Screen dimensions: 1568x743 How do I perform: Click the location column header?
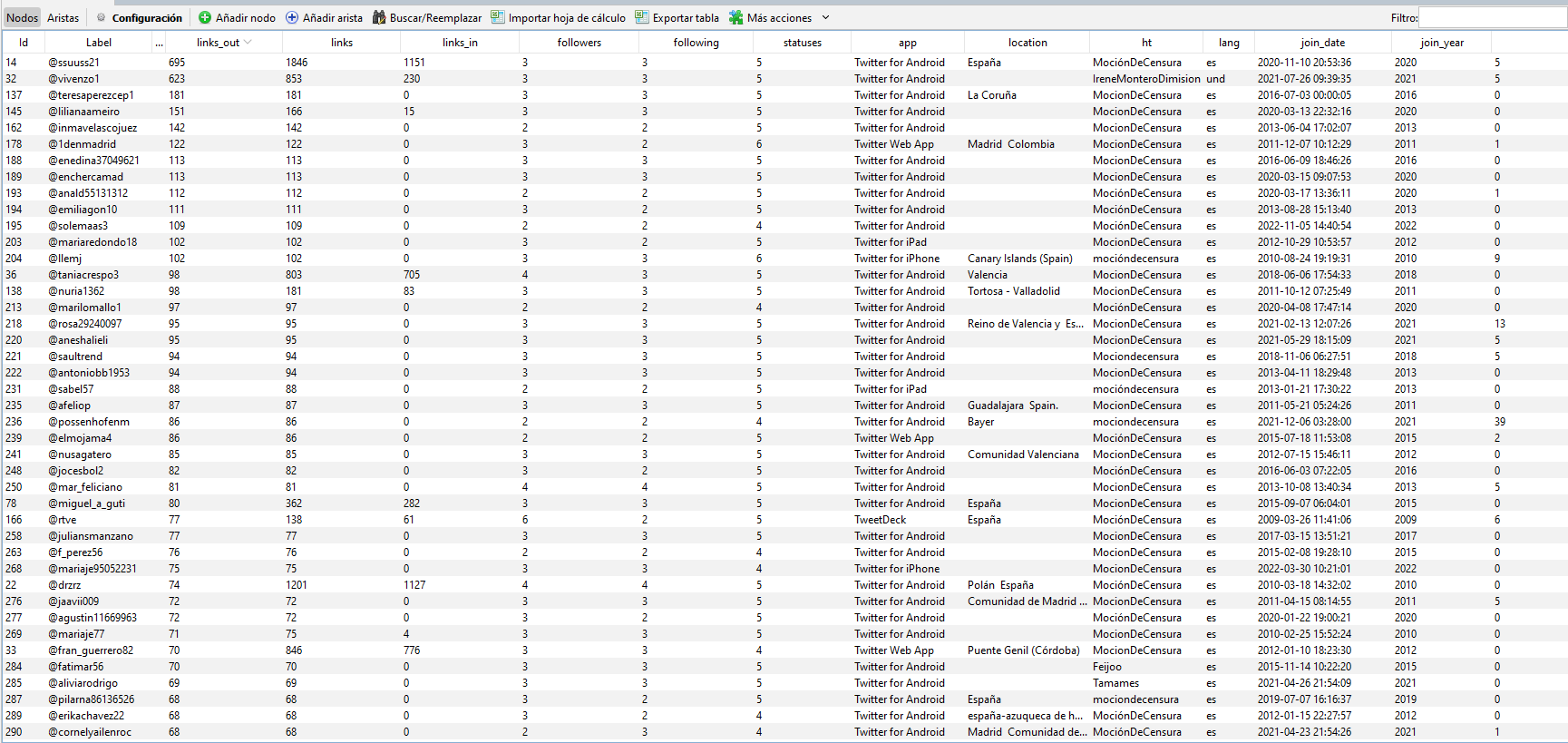point(1027,43)
